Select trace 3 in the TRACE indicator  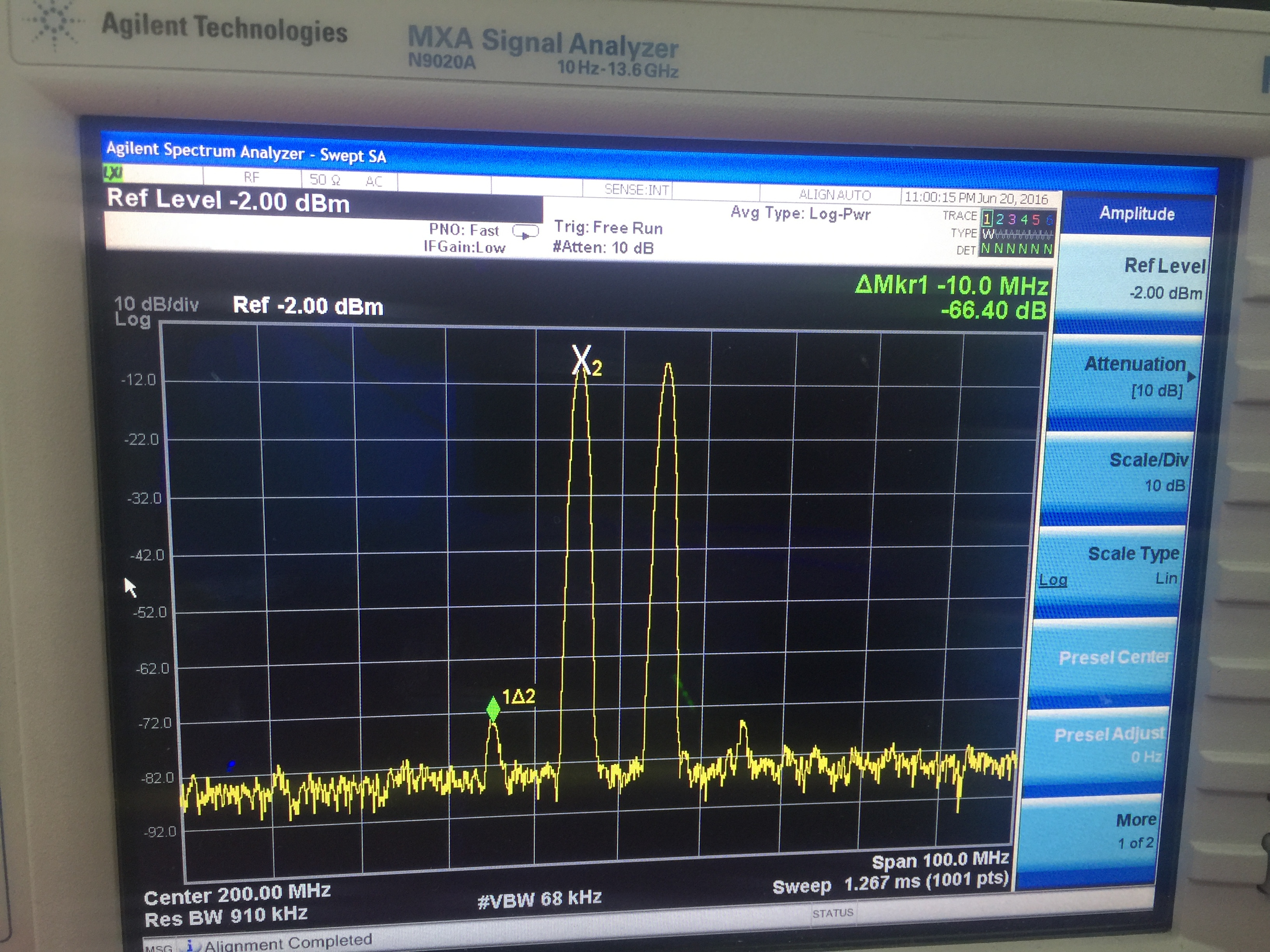click(1012, 220)
